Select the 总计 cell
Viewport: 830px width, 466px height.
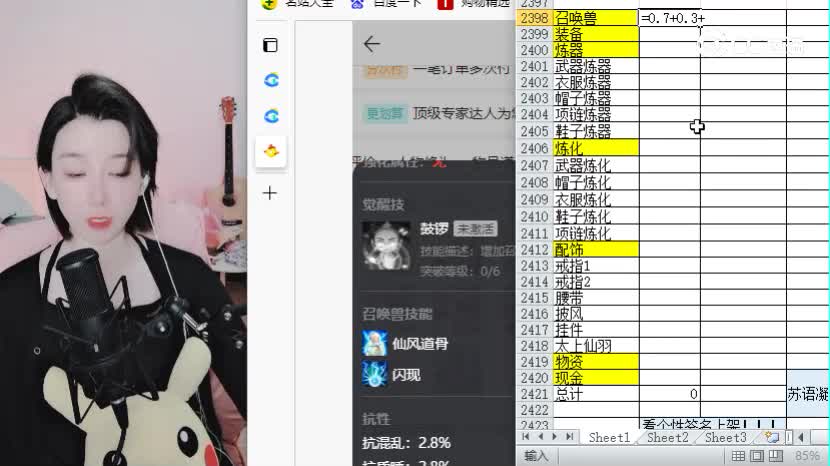click(596, 394)
